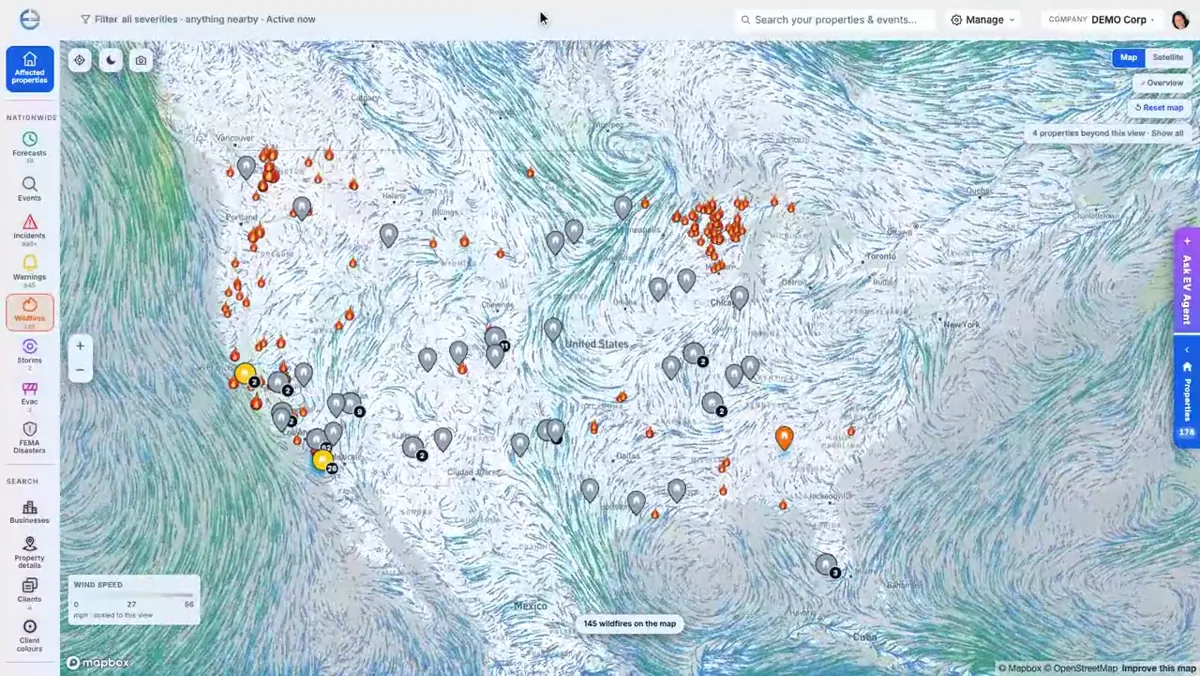This screenshot has height=676, width=1200.
Task: Open FEMA Disasters section
Action: click(30, 438)
